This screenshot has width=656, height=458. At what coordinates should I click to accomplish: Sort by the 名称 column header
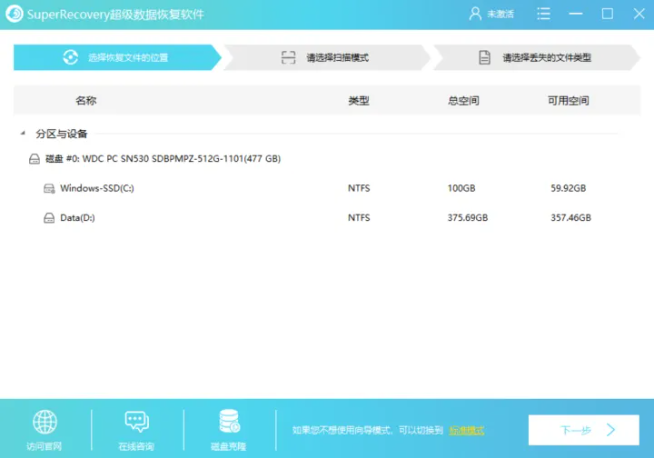[86, 101]
